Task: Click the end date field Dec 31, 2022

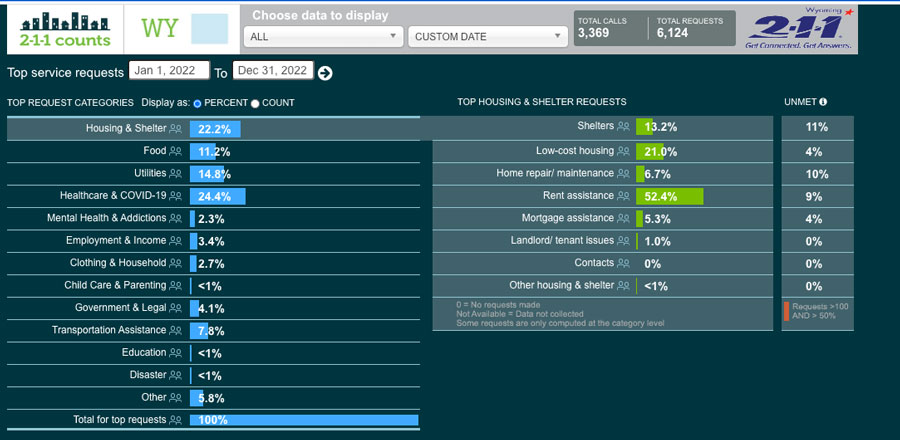Action: click(x=272, y=71)
